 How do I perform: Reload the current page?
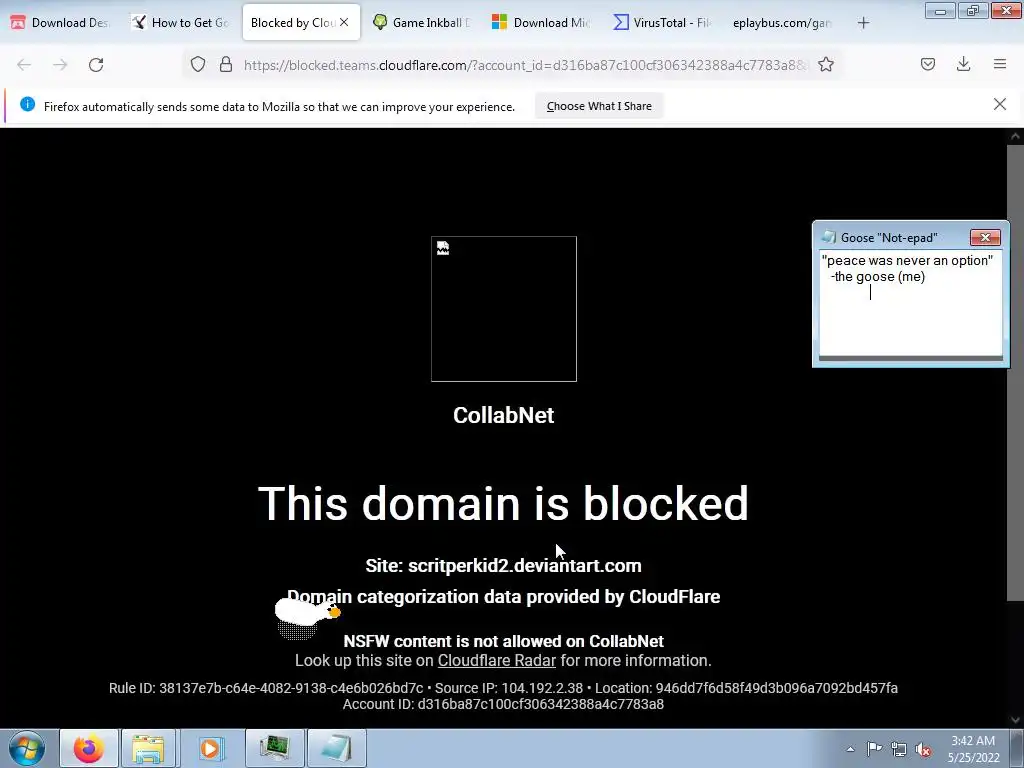pos(96,65)
